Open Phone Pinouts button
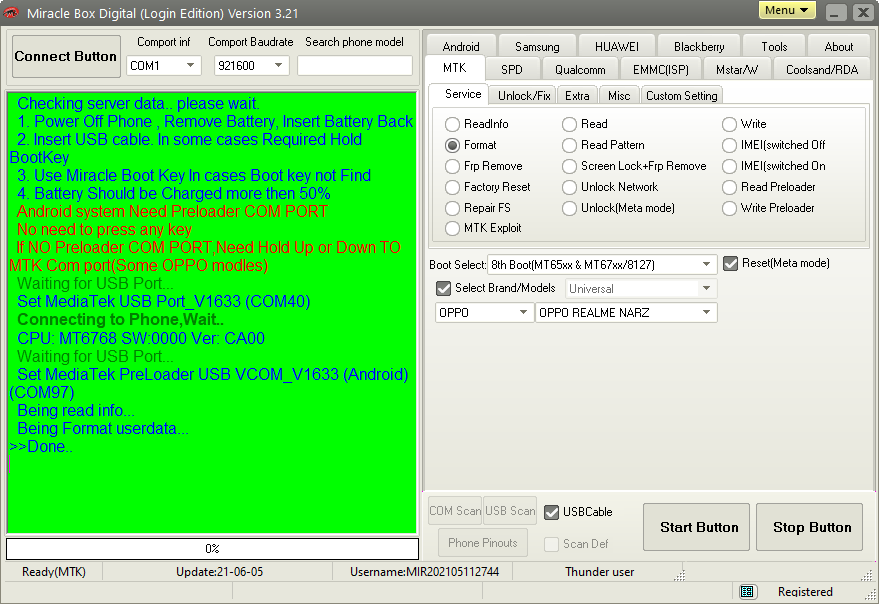This screenshot has height=604, width=879. coord(482,542)
